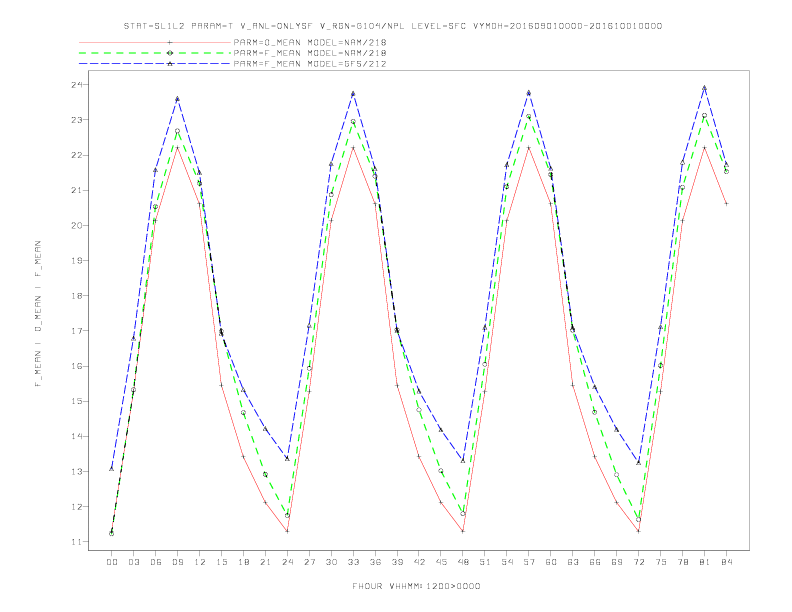The width and height of the screenshot is (792, 612).
Task: Click y-axis tick label 19
Action: click(x=76, y=261)
